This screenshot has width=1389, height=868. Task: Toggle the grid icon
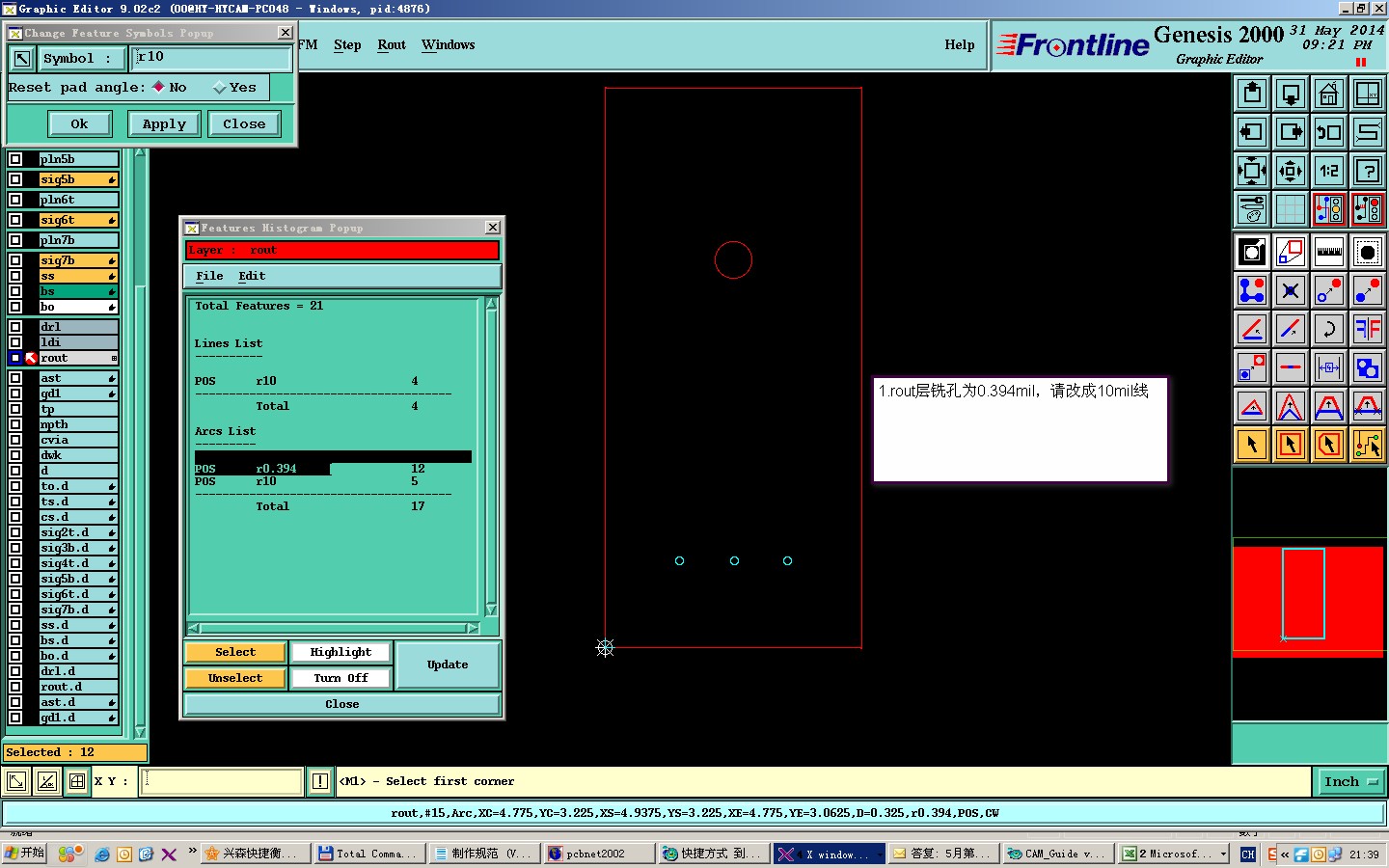coord(1291,209)
